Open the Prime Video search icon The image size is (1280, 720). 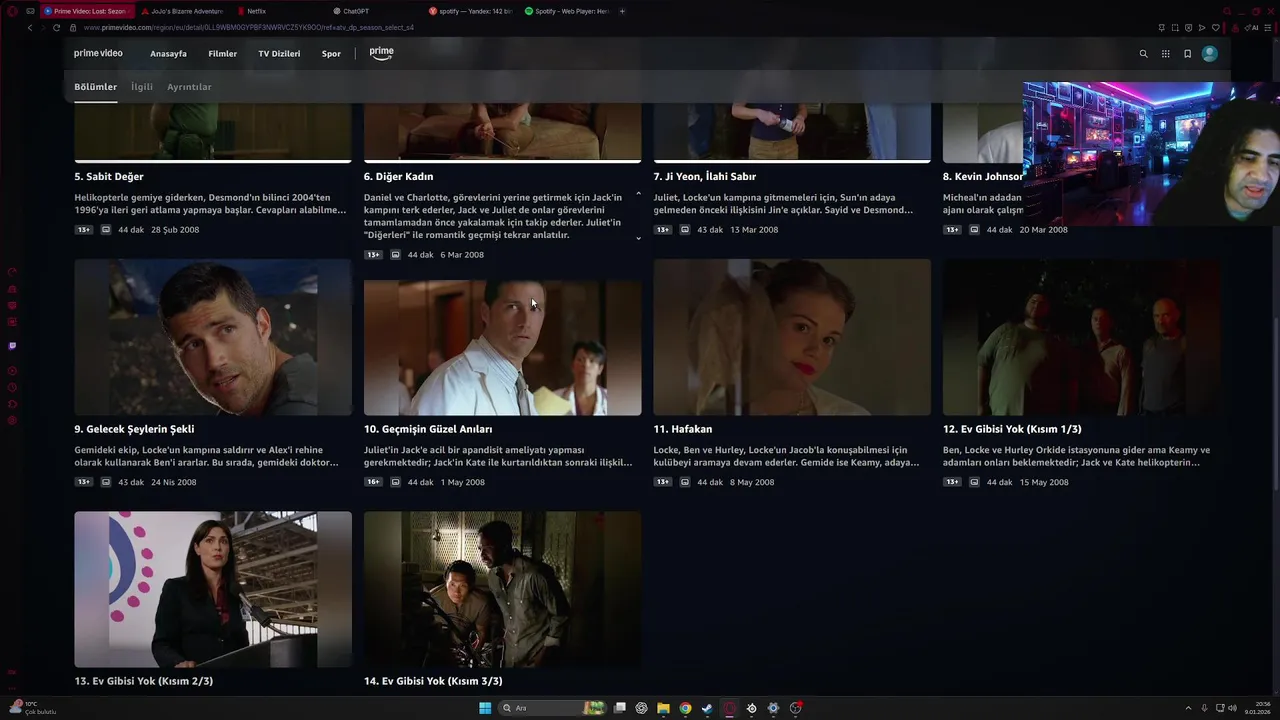point(1143,54)
